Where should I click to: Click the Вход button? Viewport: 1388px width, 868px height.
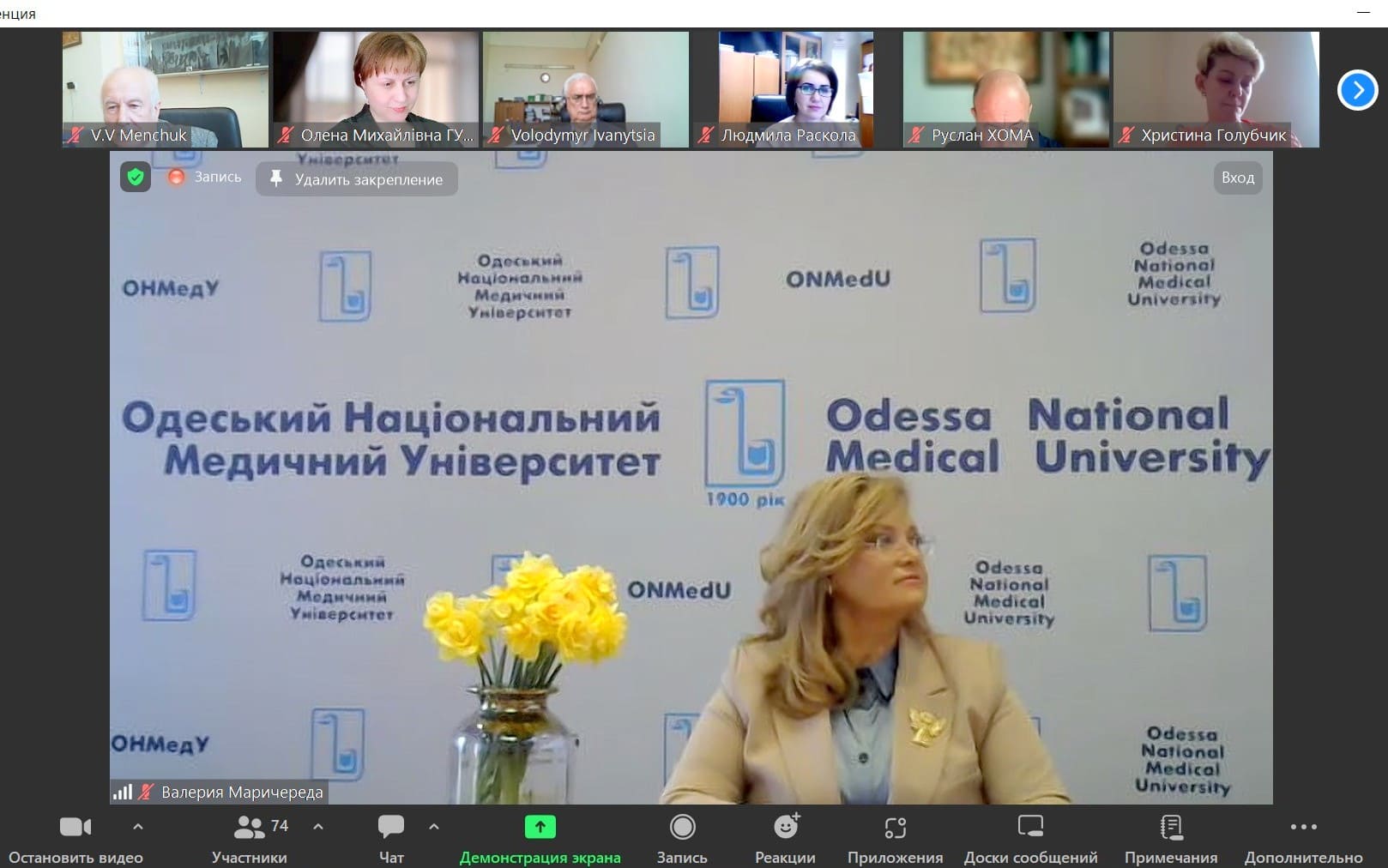click(x=1238, y=178)
